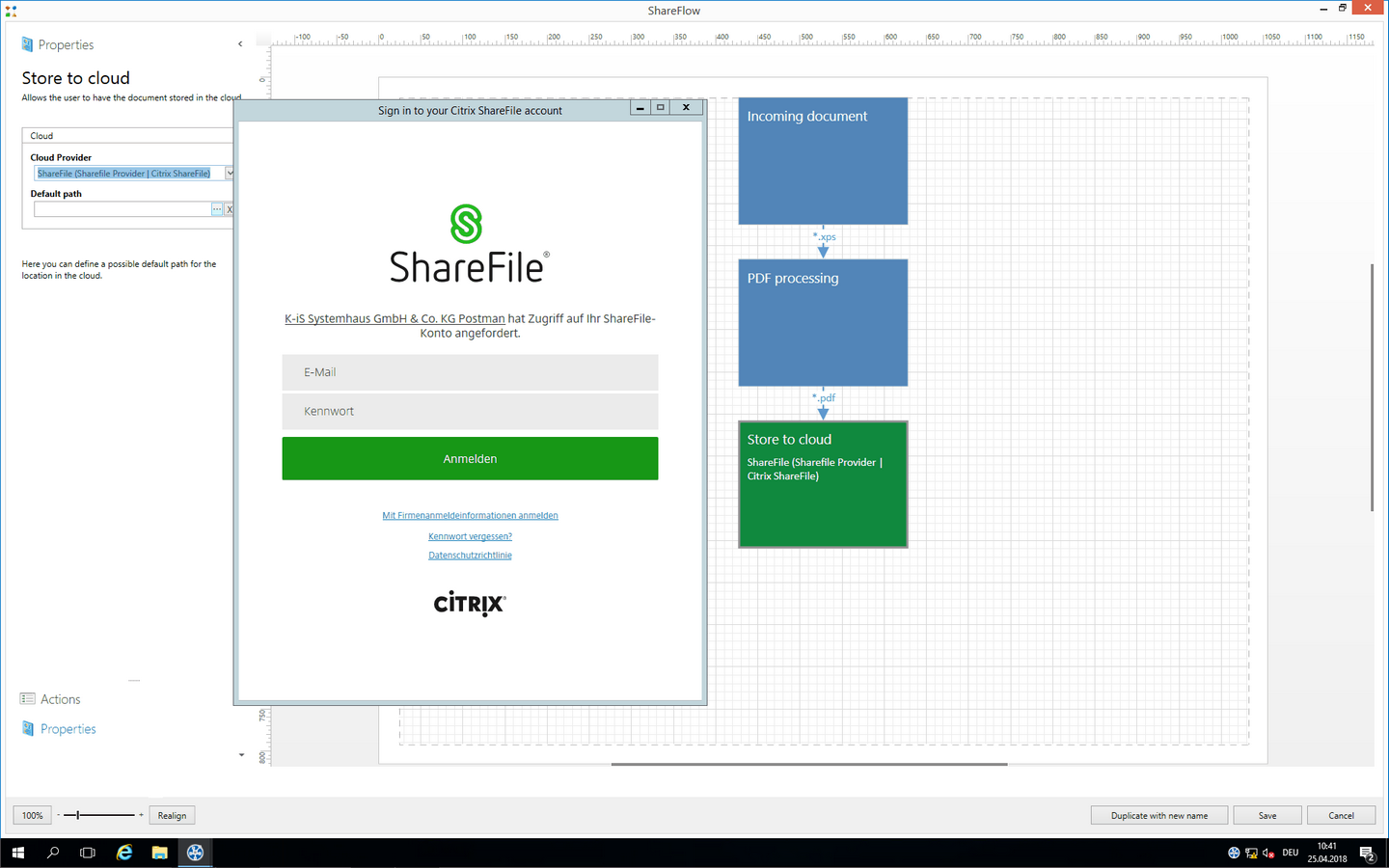Open Mit Firmenanmeldeinformationen anmelden link
This screenshot has height=868, width=1389.
tap(470, 515)
